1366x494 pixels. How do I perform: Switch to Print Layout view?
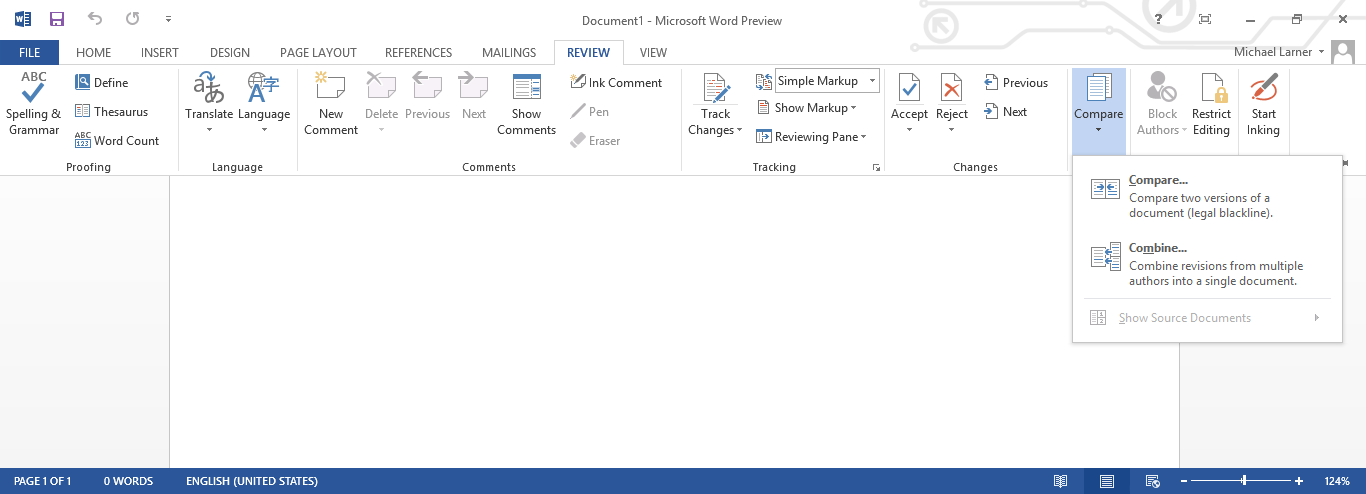tap(1107, 481)
